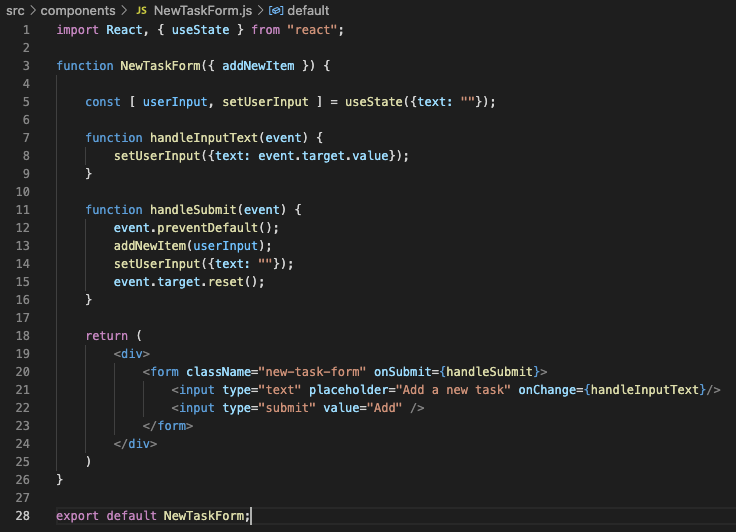This screenshot has width=736, height=532.
Task: Expand the chevron after src breadcrumb
Action: (x=32, y=10)
